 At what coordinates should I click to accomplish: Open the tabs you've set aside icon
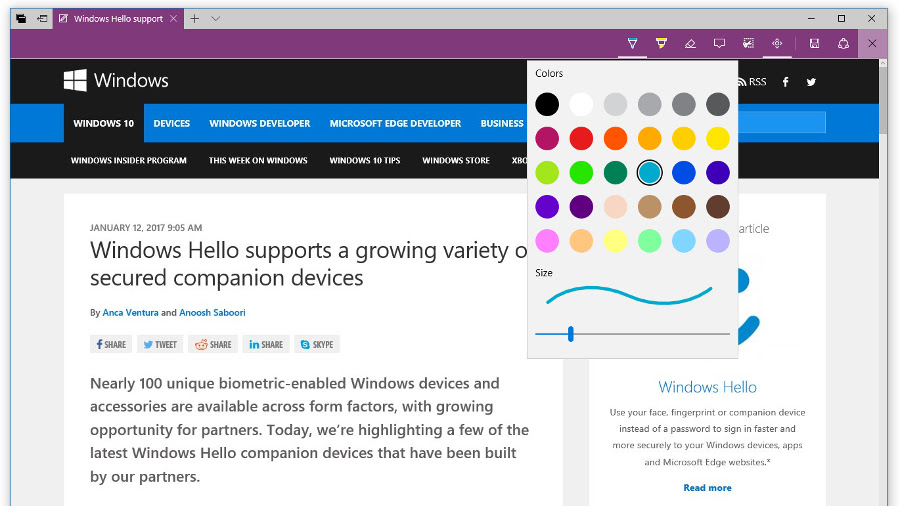21,18
